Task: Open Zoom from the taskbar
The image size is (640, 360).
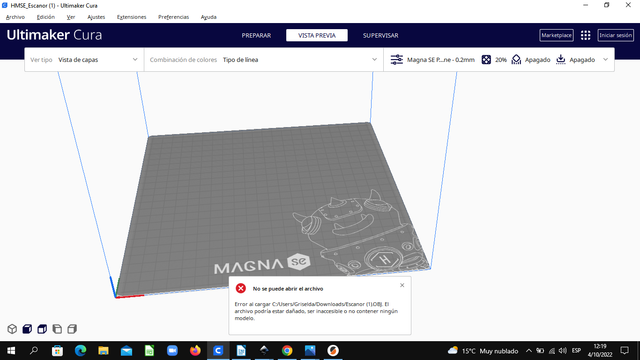Action: [172, 351]
